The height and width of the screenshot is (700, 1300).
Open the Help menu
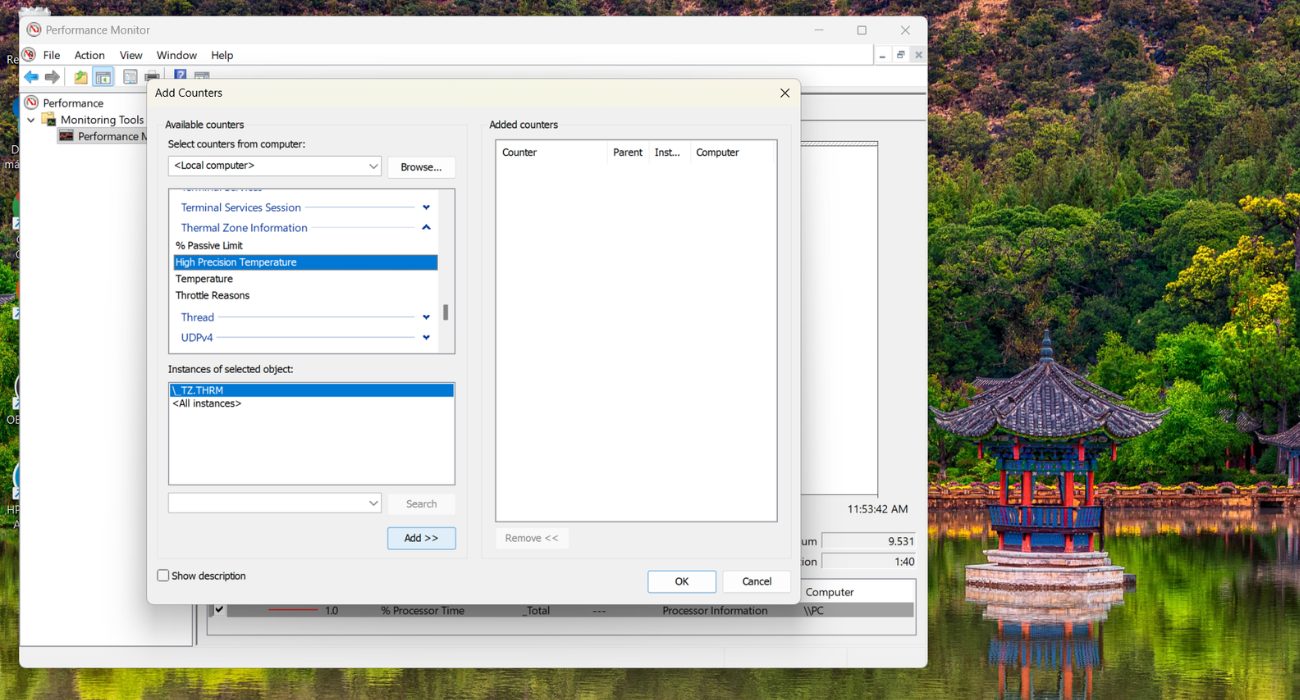[222, 55]
